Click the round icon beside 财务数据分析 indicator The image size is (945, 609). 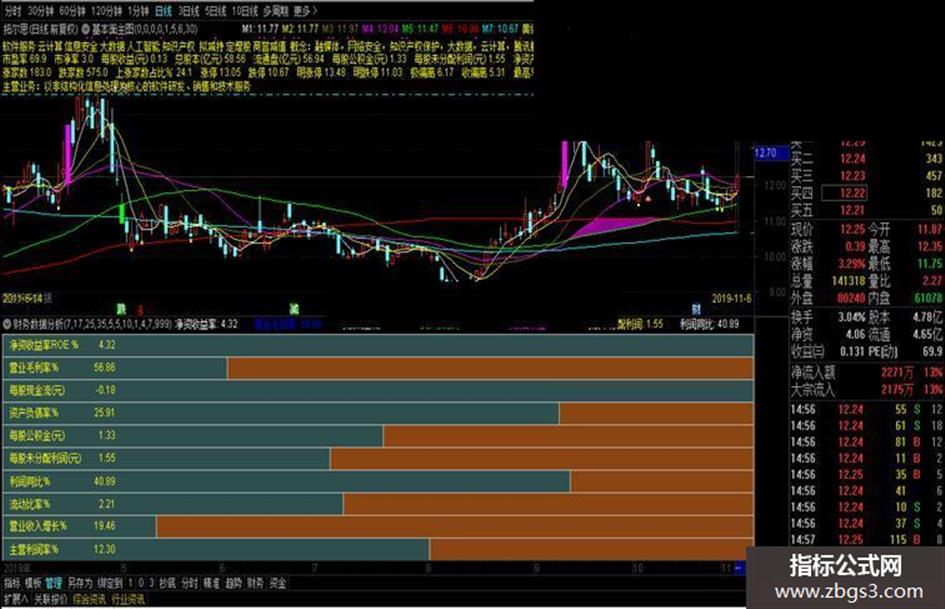coord(7,324)
